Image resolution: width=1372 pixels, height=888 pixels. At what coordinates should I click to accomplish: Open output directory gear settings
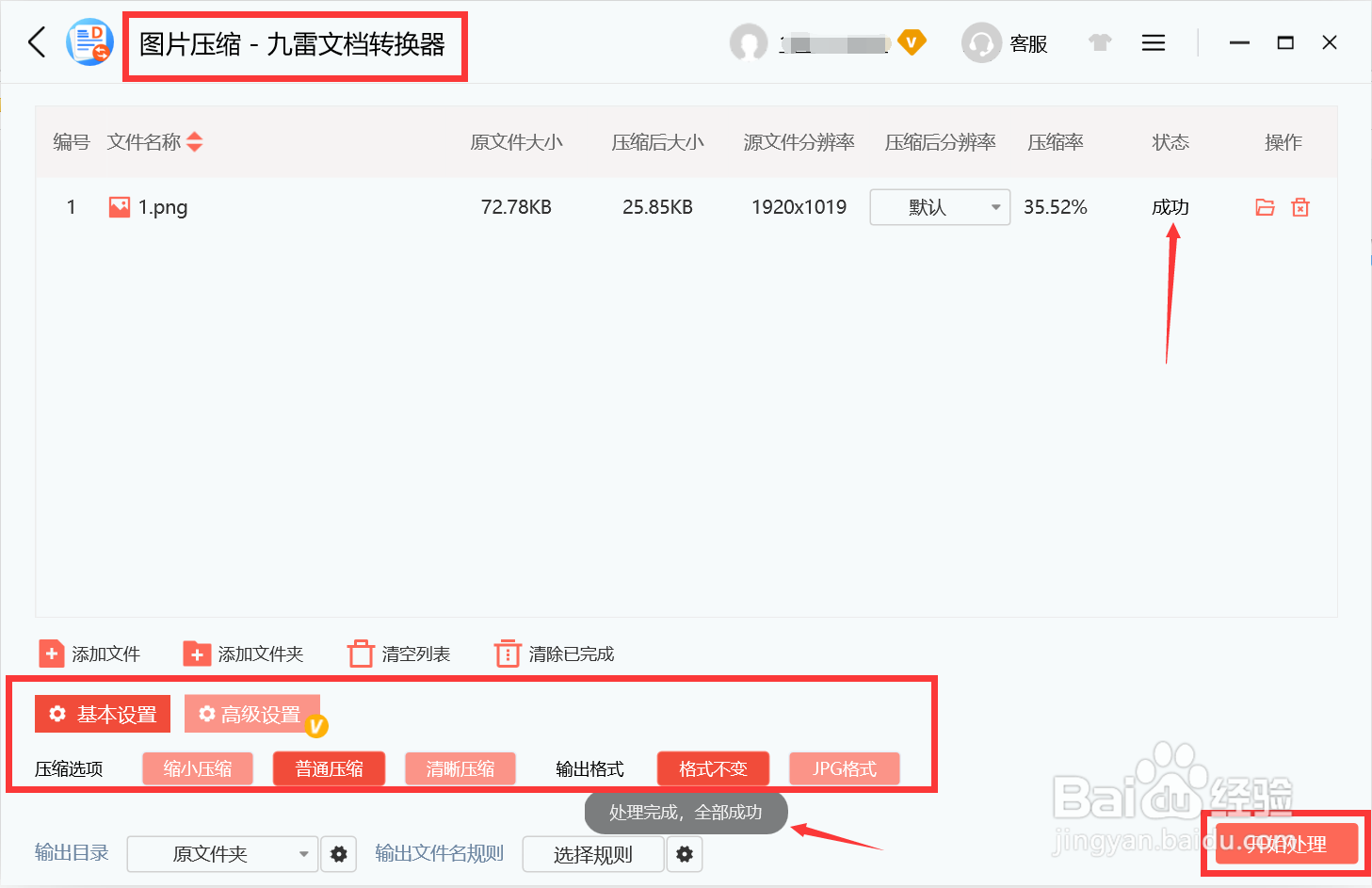[x=339, y=854]
